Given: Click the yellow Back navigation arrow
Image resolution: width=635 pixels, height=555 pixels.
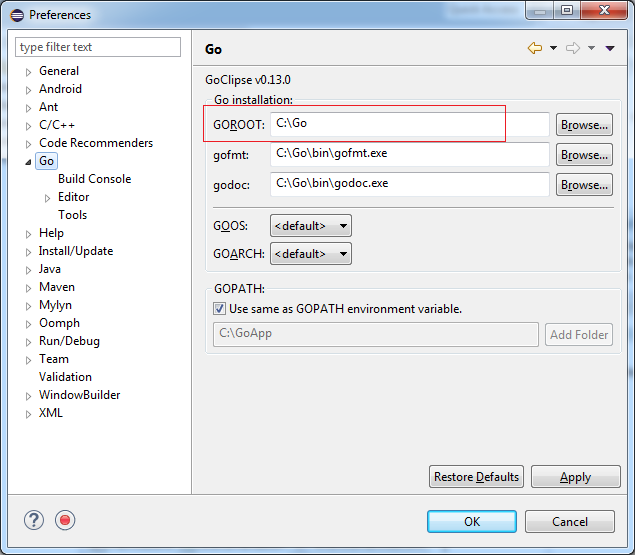Looking at the screenshot, I should pos(535,48).
